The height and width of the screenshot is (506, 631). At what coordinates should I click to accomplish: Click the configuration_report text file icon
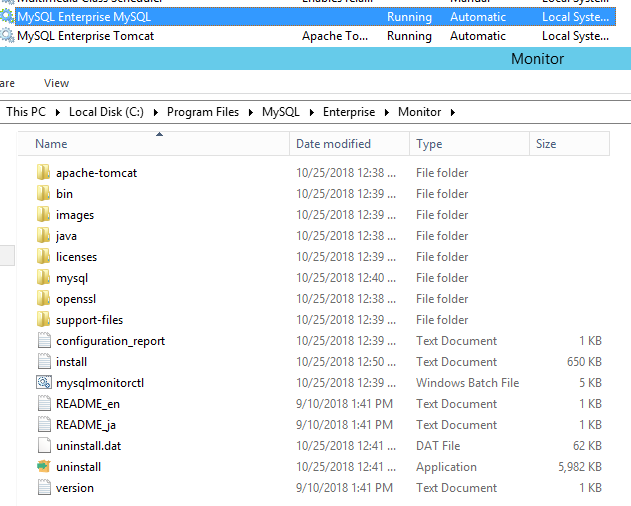coord(44,340)
